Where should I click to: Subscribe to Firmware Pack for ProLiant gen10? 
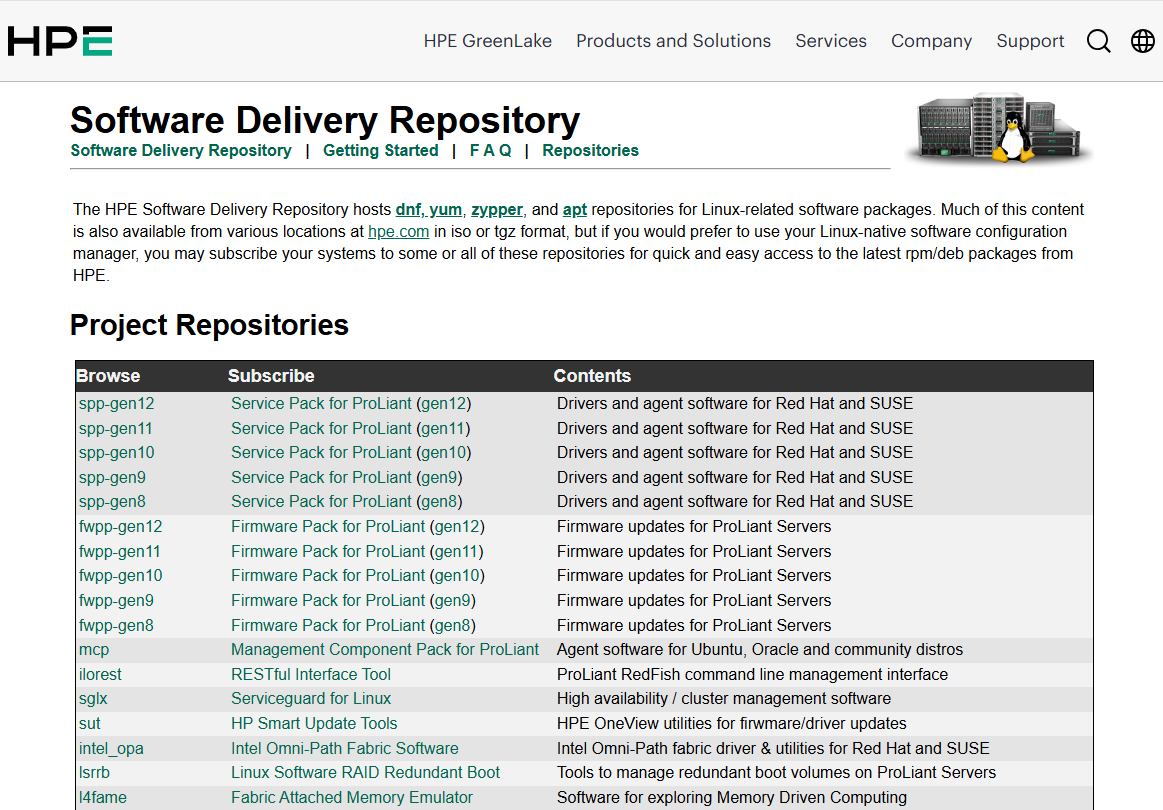coord(358,576)
